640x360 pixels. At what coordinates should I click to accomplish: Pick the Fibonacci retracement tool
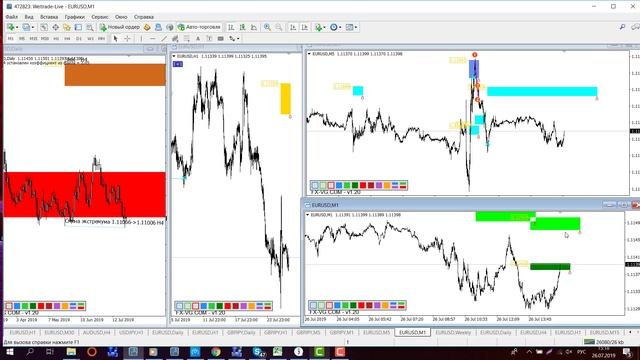(187, 38)
